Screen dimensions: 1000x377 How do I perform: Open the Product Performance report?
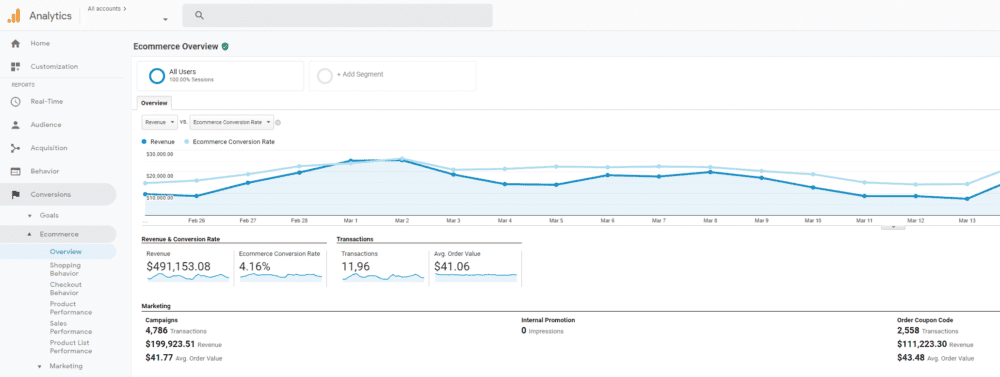coord(71,308)
